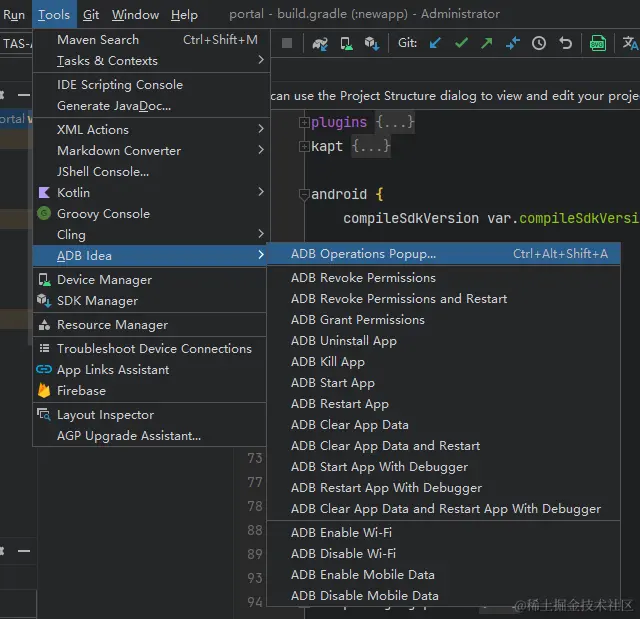Show Git history clock icon
This screenshot has width=640, height=619.
[539, 43]
